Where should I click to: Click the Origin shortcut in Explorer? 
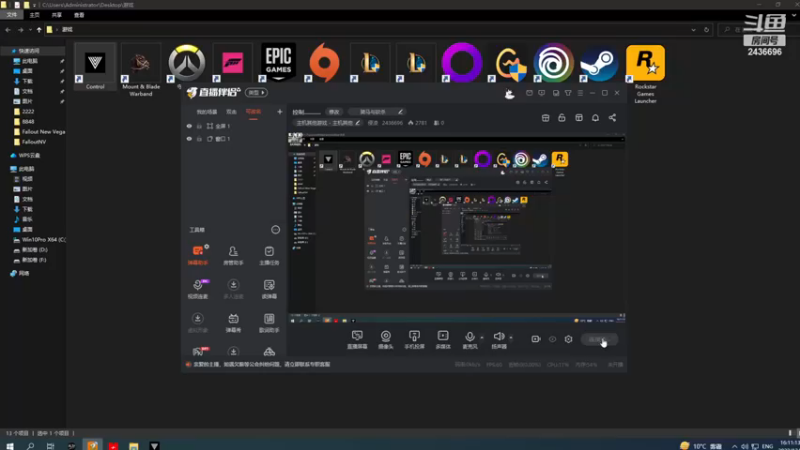click(x=324, y=63)
